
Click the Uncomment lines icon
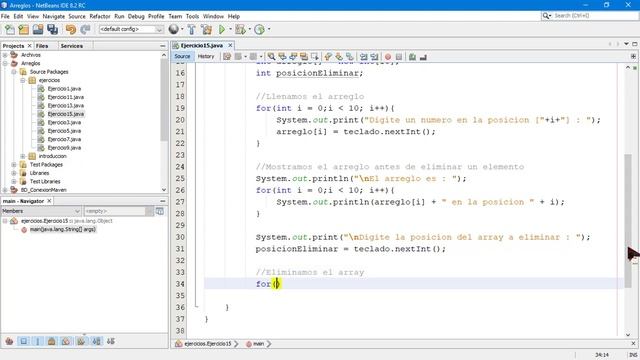(423, 57)
